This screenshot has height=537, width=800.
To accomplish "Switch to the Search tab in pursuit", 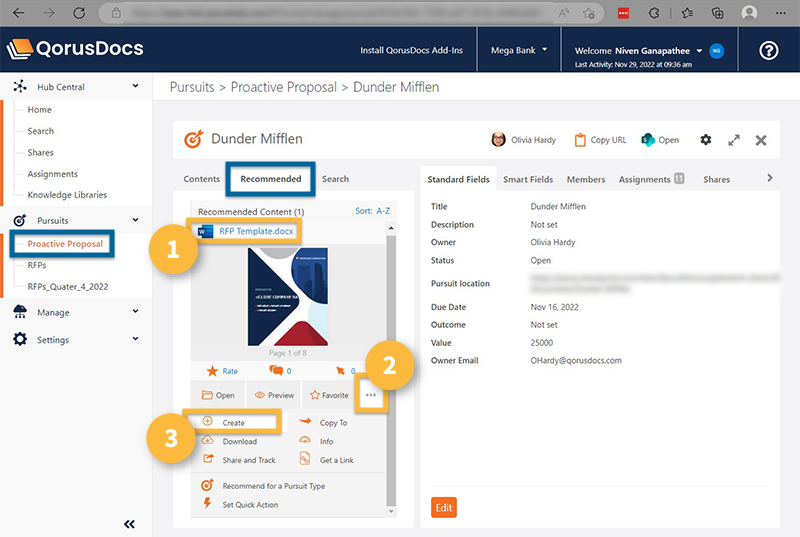I will tap(335, 179).
